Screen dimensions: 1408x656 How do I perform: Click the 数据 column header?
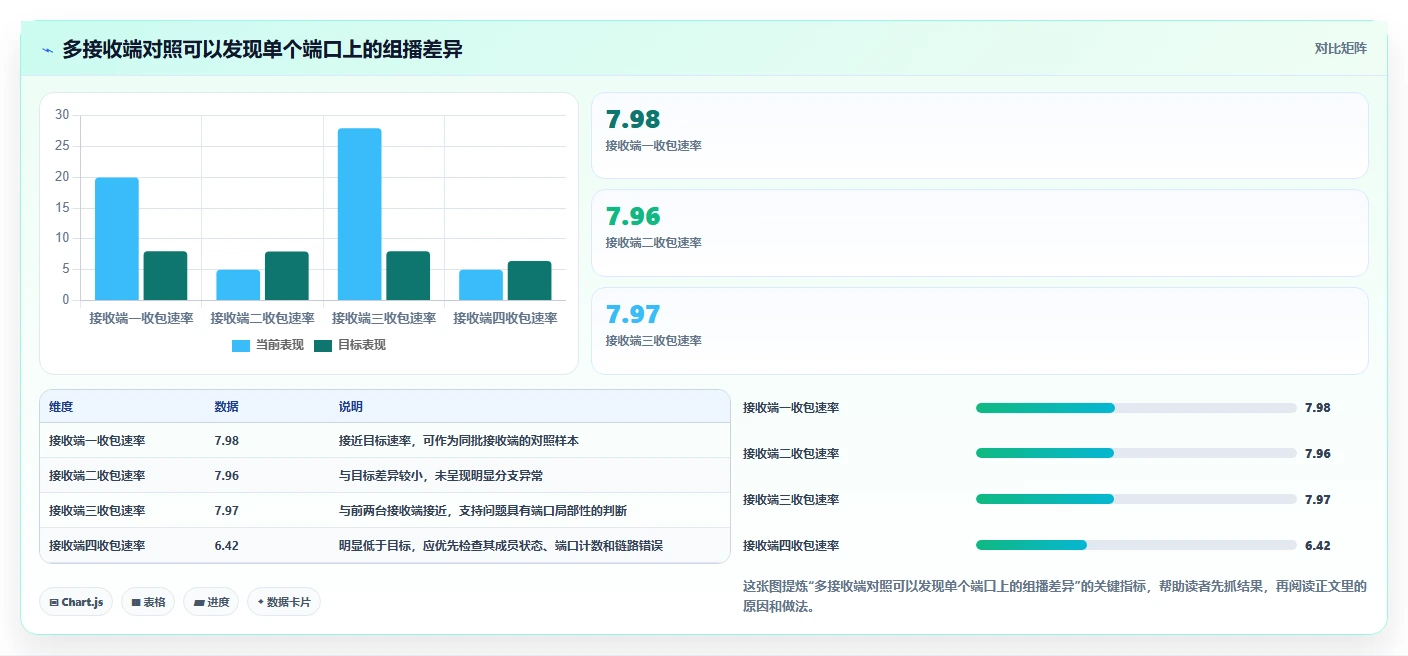point(226,407)
